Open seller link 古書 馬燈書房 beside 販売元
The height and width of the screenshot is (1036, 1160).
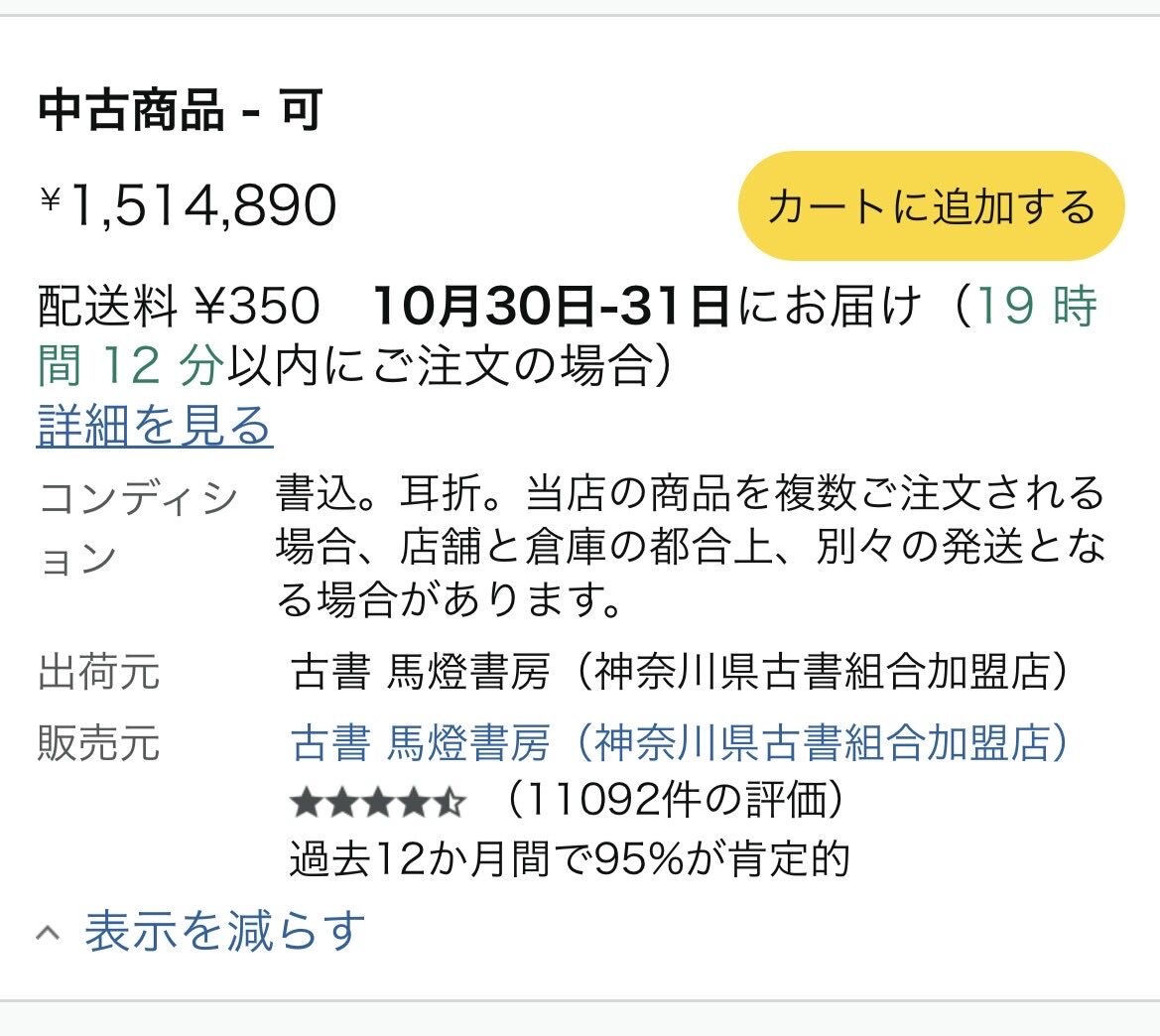680,742
